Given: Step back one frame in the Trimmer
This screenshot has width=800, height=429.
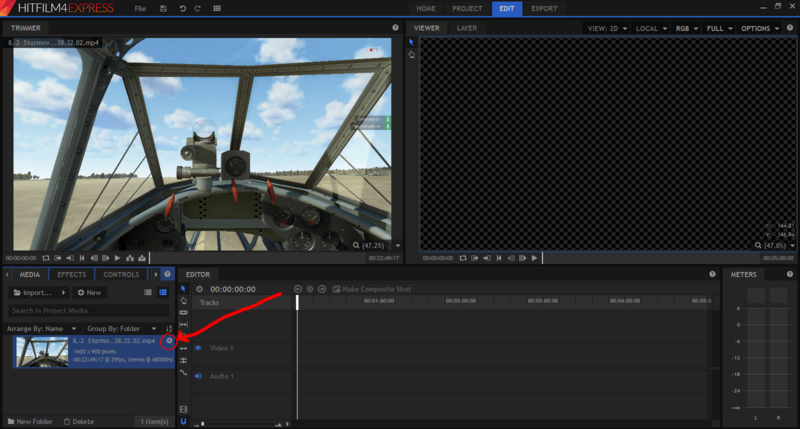Looking at the screenshot, I should click(94, 258).
